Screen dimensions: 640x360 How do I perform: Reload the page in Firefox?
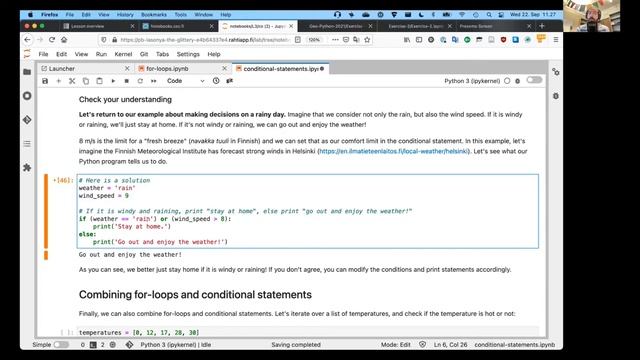coord(52,40)
